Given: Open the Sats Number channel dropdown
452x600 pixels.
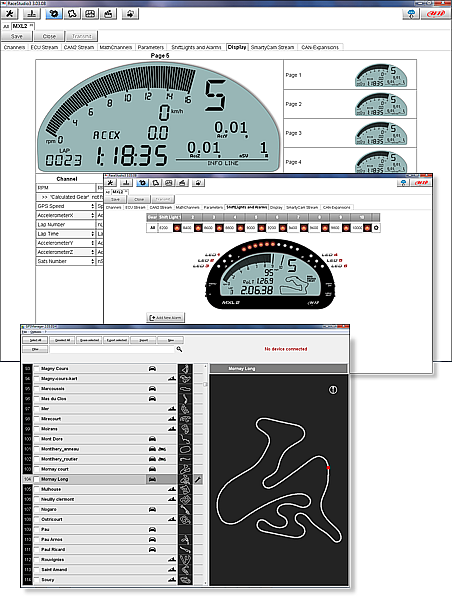Looking at the screenshot, I should point(65,261).
